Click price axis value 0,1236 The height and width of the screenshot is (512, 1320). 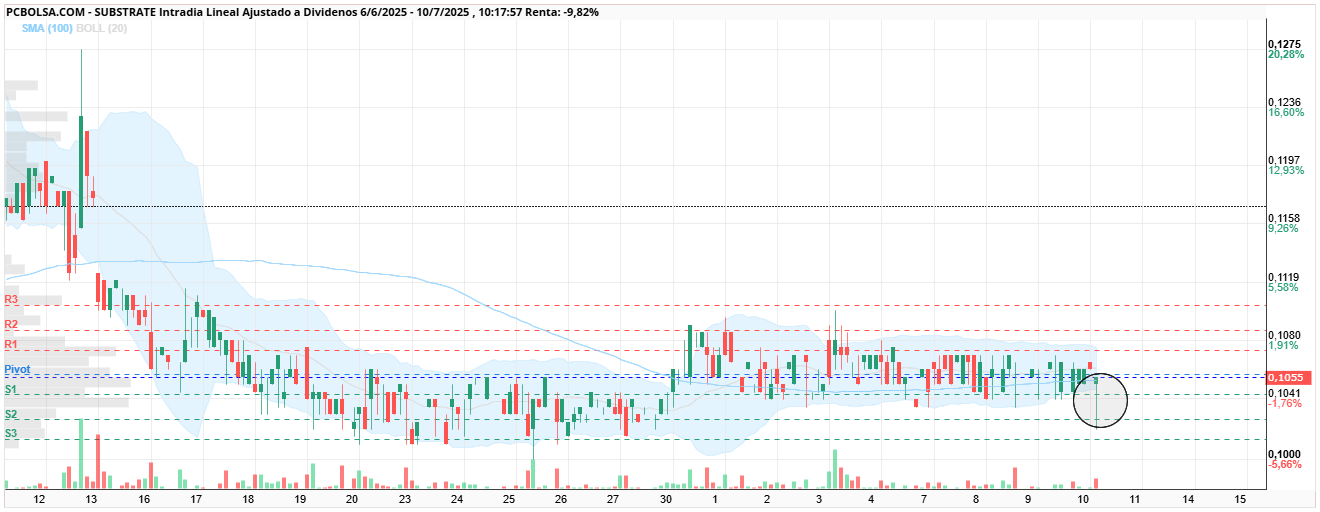1284,102
